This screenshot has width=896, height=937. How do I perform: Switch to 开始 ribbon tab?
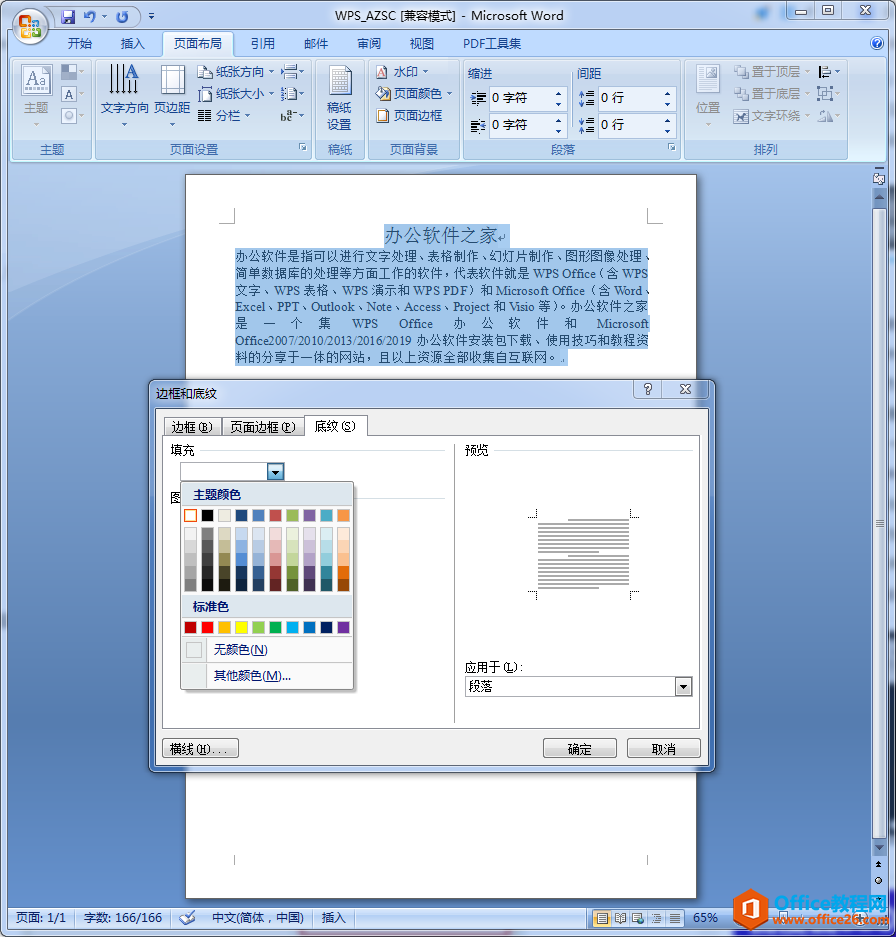click(x=79, y=44)
